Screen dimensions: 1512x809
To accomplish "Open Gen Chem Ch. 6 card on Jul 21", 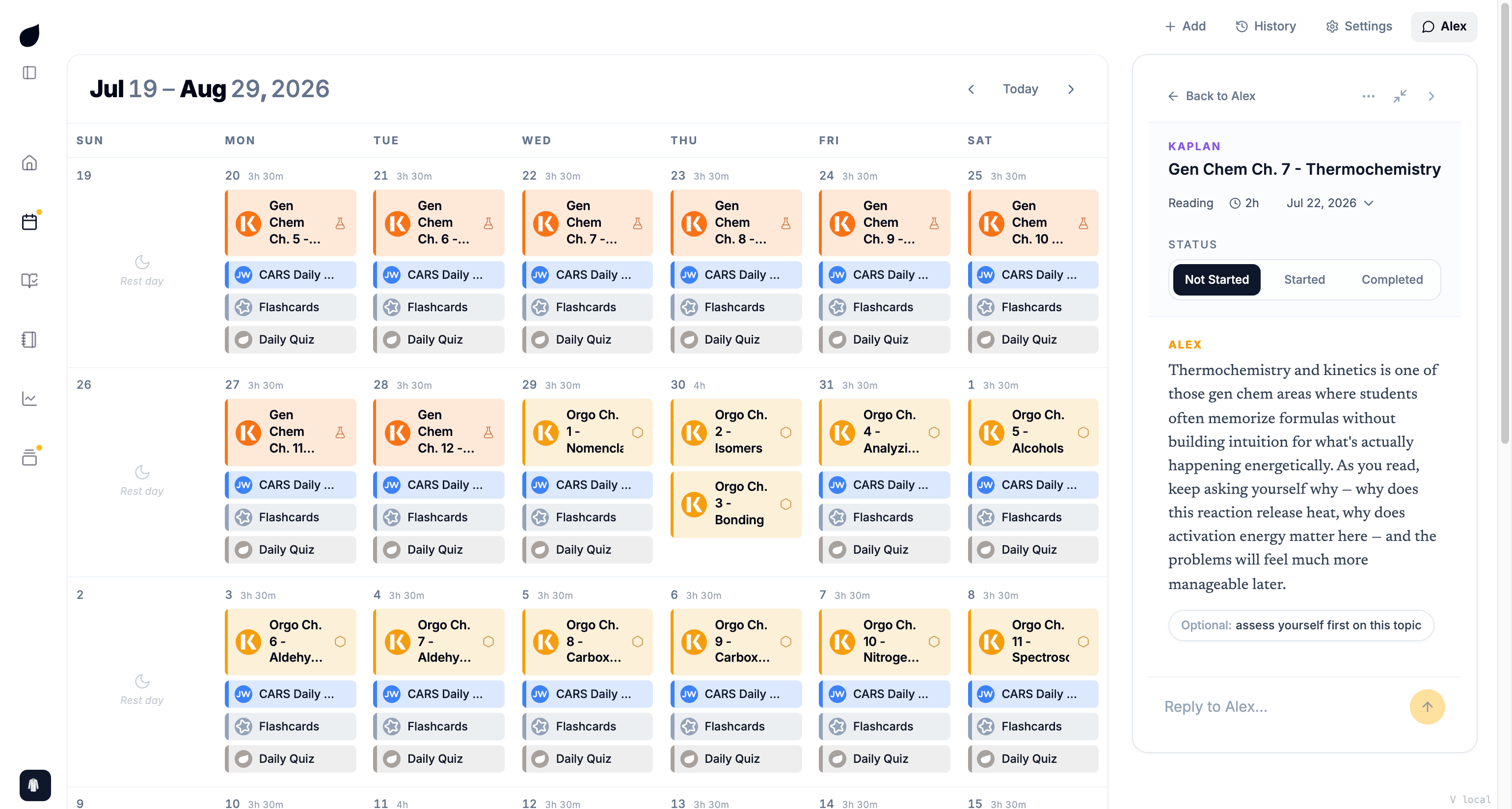I will click(x=439, y=223).
